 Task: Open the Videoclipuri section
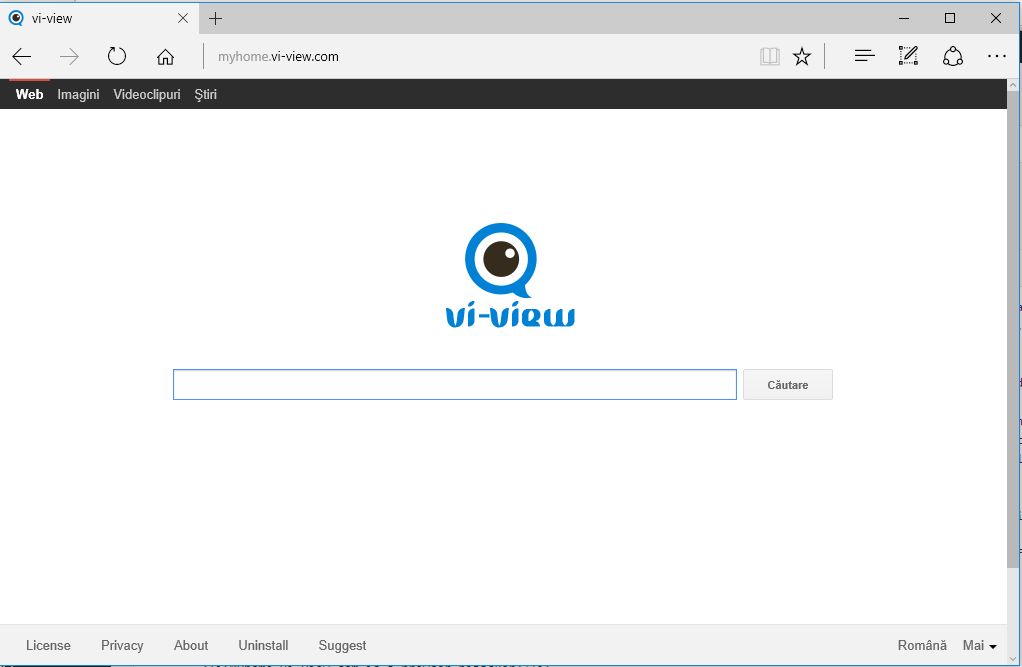146,94
